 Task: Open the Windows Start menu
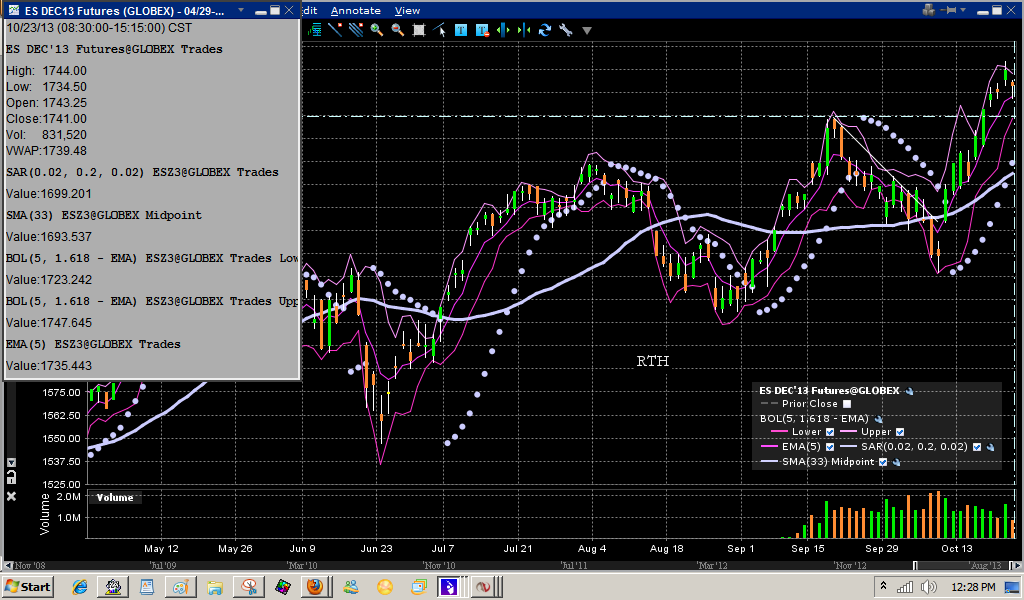pos(27,587)
